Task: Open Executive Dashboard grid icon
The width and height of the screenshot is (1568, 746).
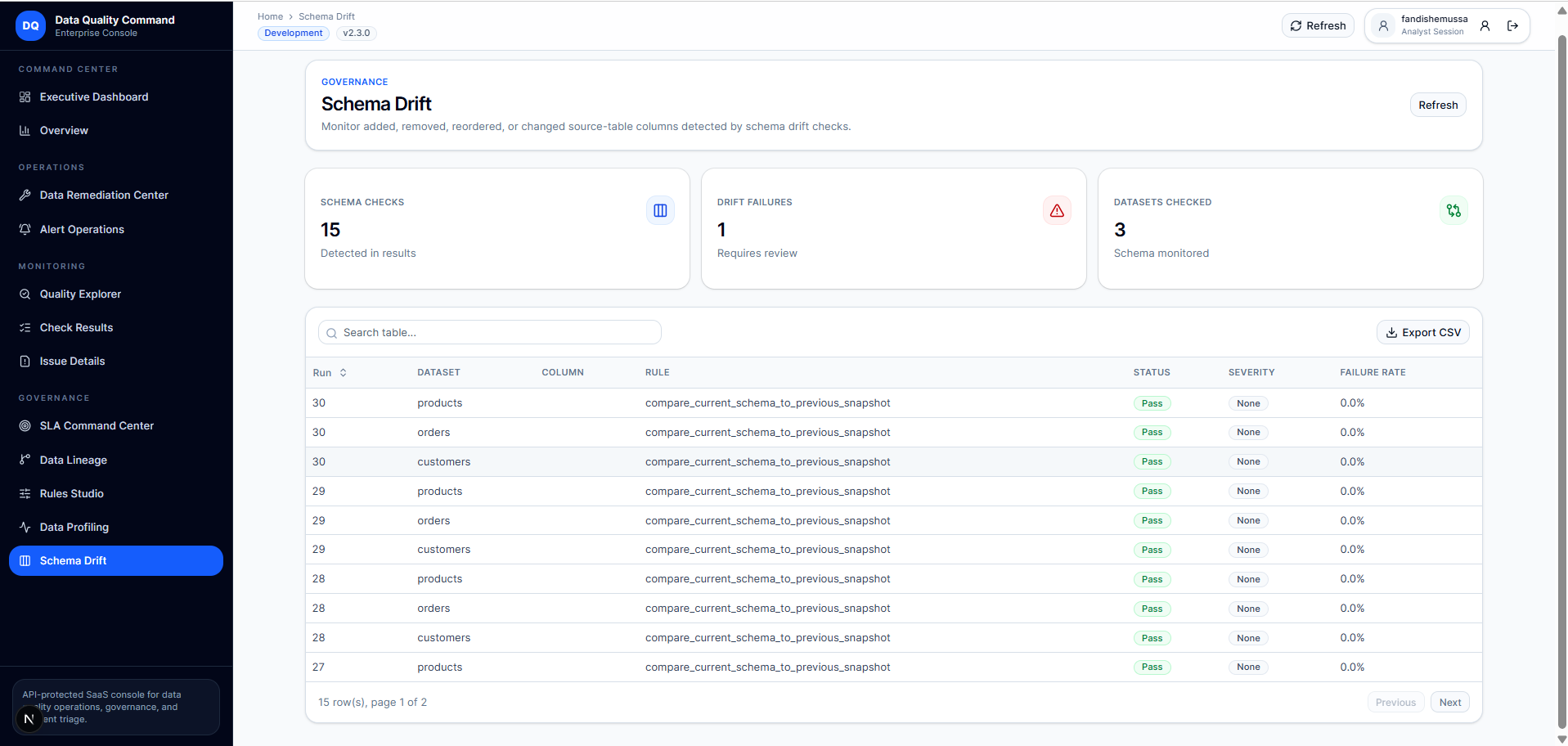Action: [x=25, y=97]
